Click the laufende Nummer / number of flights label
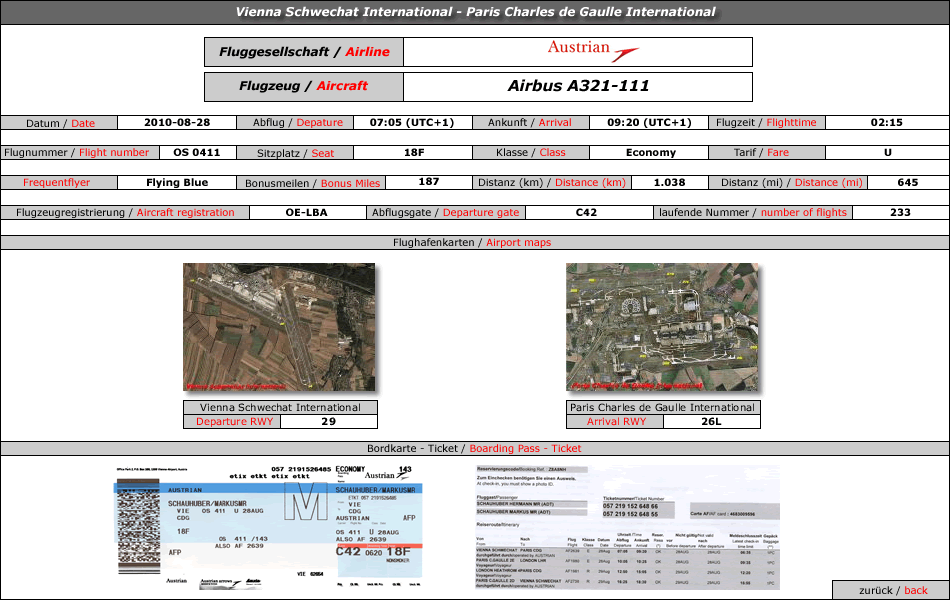The image size is (950, 600). pyautogui.click(x=753, y=213)
